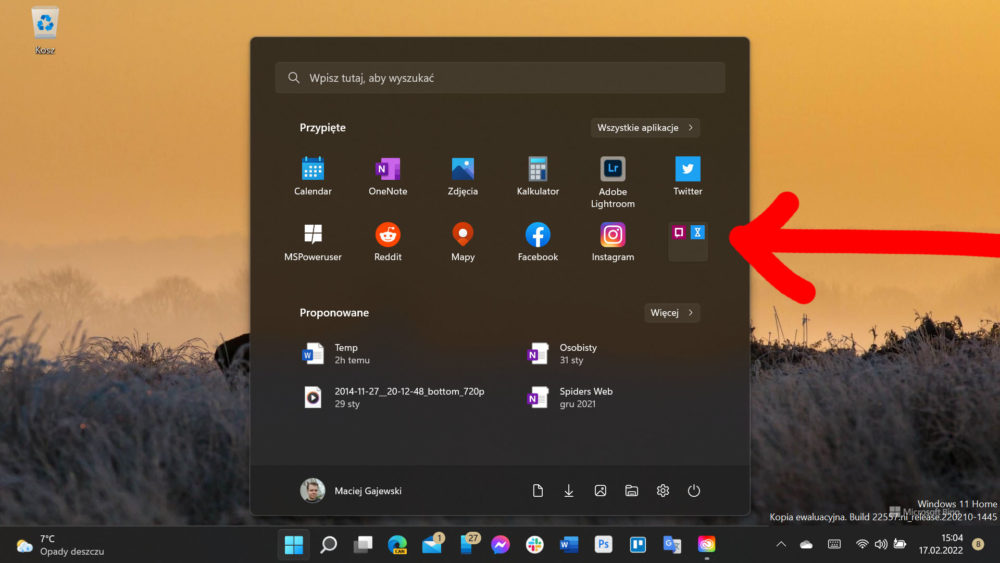This screenshot has width=1000, height=563.
Task: Launch Reddit app
Action: pyautogui.click(x=388, y=242)
